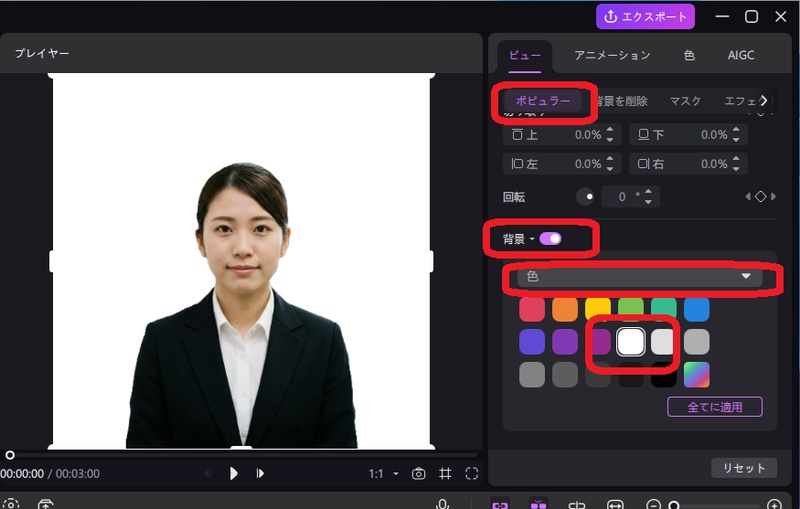Screen dimensions: 800x509
Task: Click the 全てに適用 apply-to-all button
Action: pyautogui.click(x=715, y=407)
